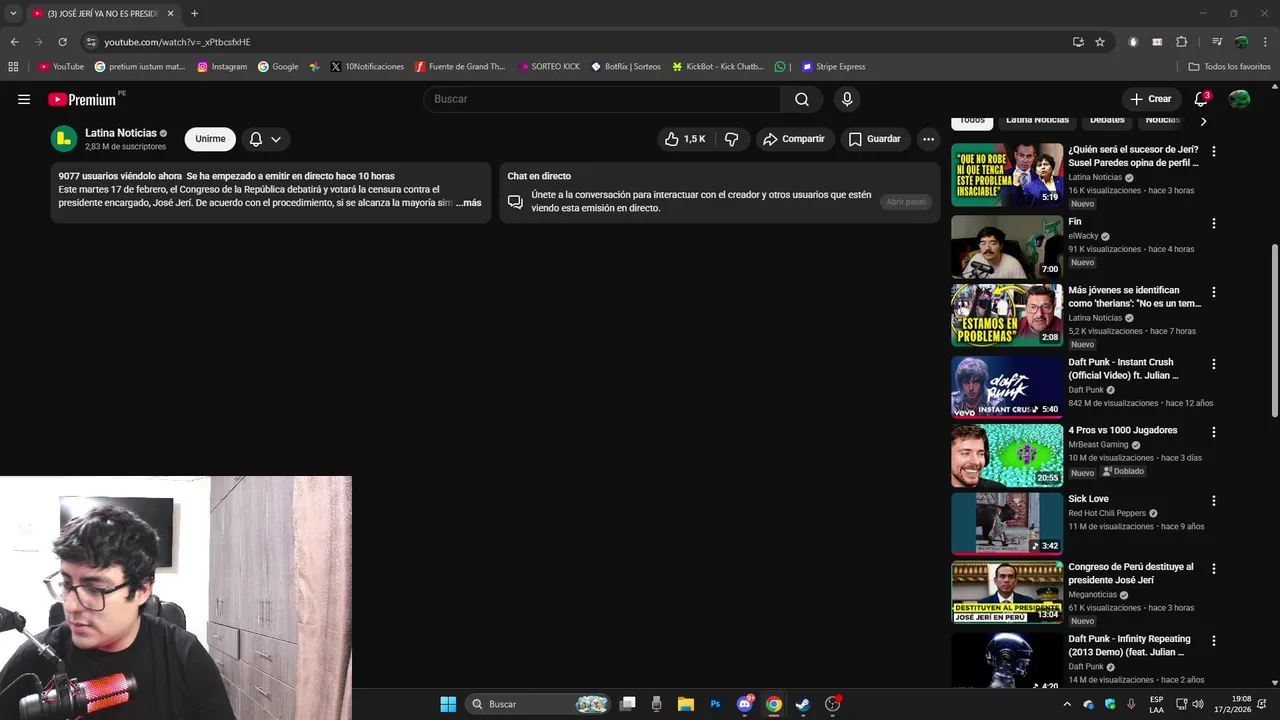Open options menu for video Fin
The width and height of the screenshot is (1280, 720).
[1214, 223]
